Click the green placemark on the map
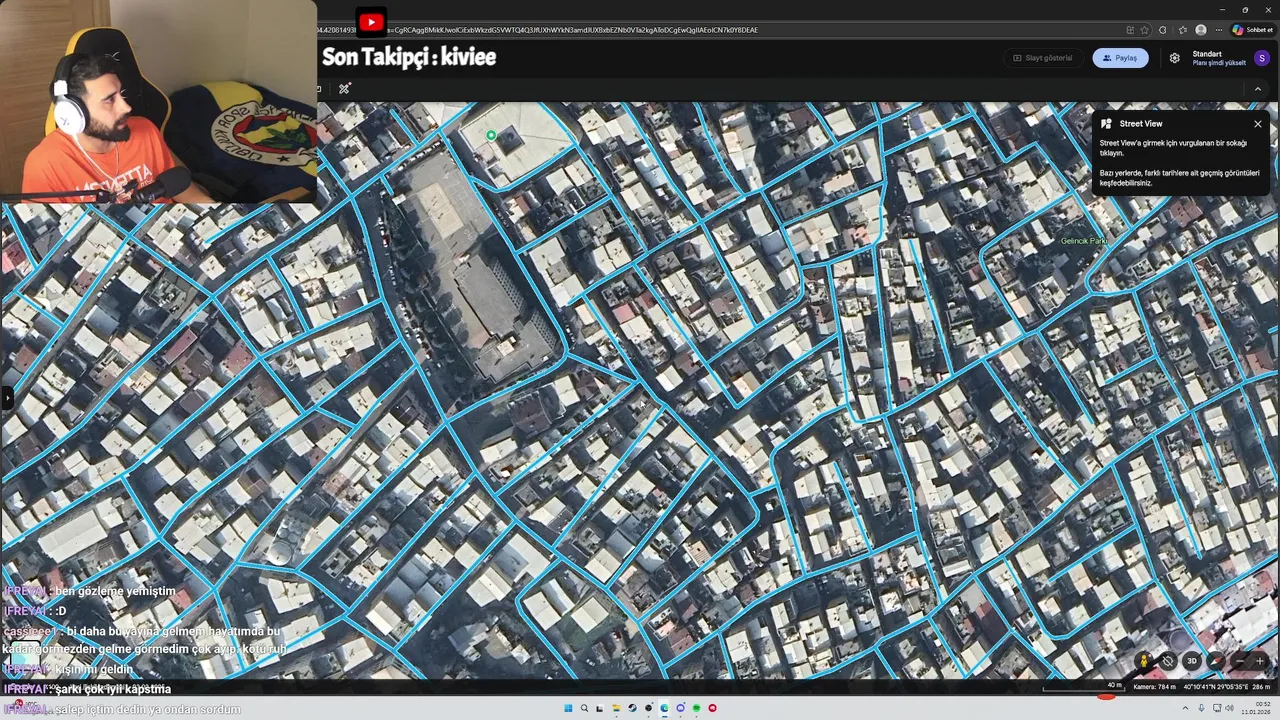Viewport: 1280px width, 720px height. [x=491, y=135]
